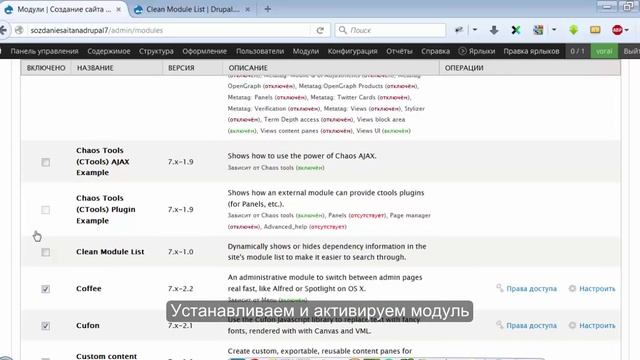Click the red ABP adblock icon
Viewport: 640px width, 360px height.
(x=617, y=30)
